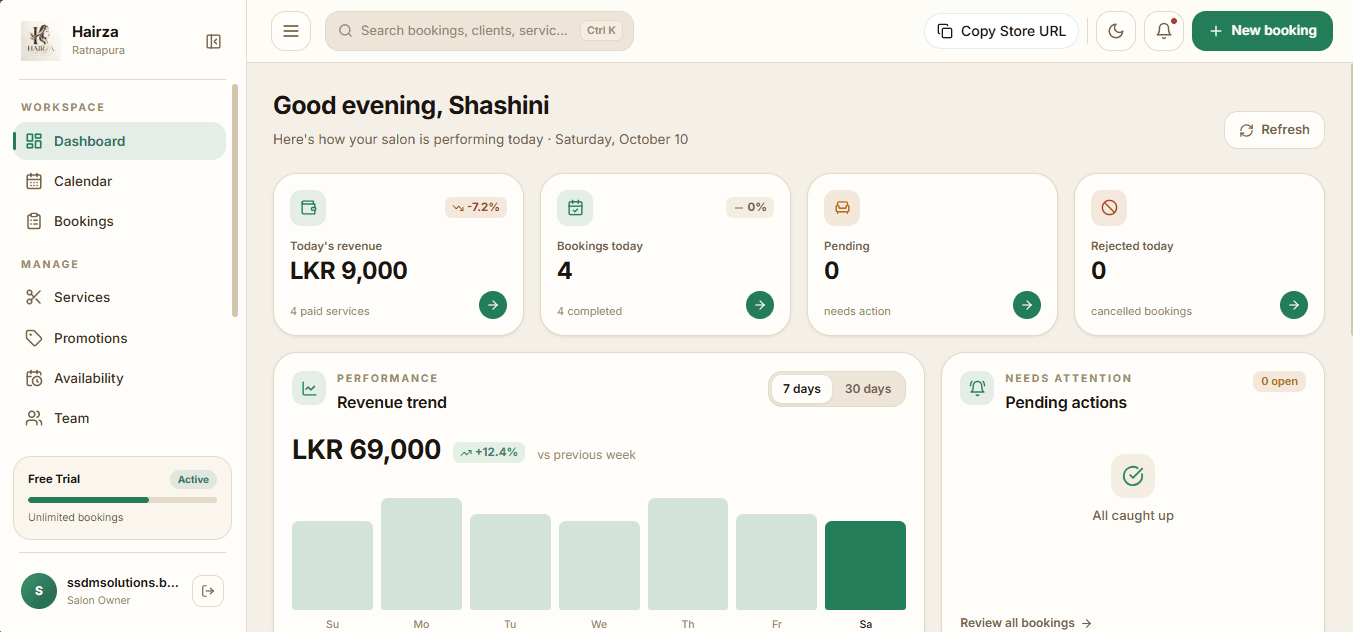Screen dimensions: 1353x632
Task: Click the sofa icon on Pending card
Action: [x=842, y=208]
